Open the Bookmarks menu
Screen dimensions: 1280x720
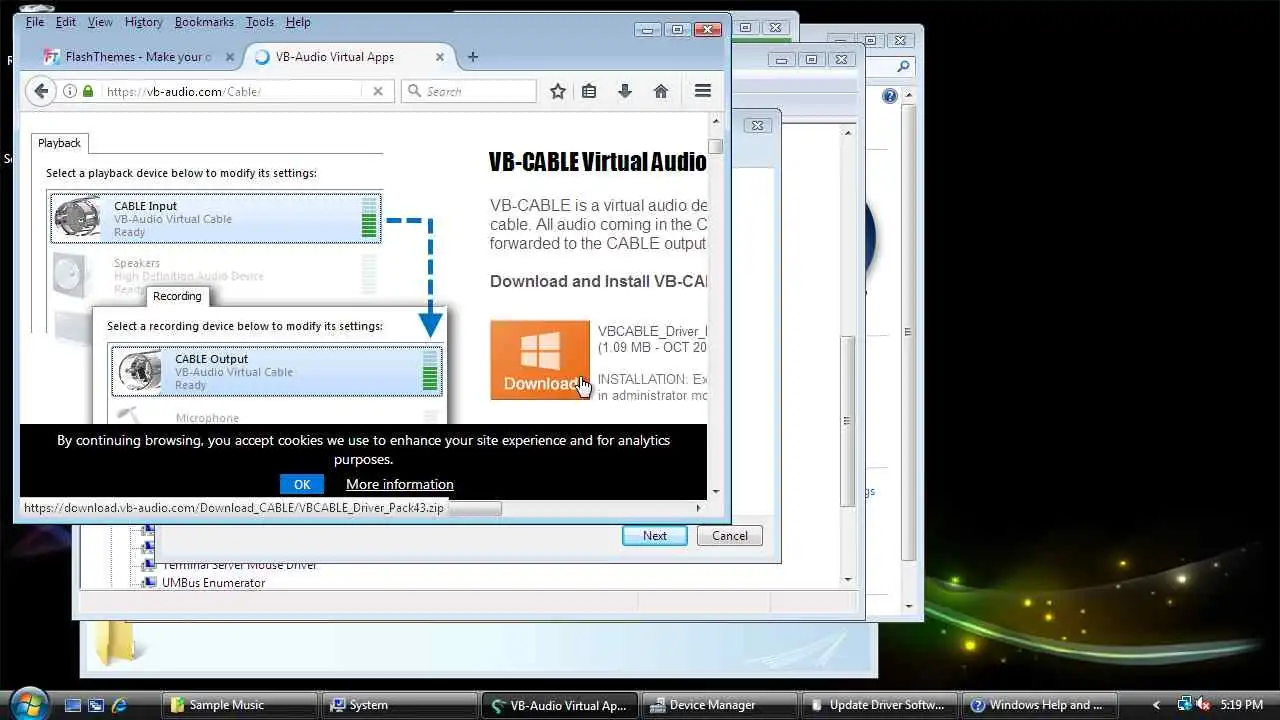(x=204, y=22)
